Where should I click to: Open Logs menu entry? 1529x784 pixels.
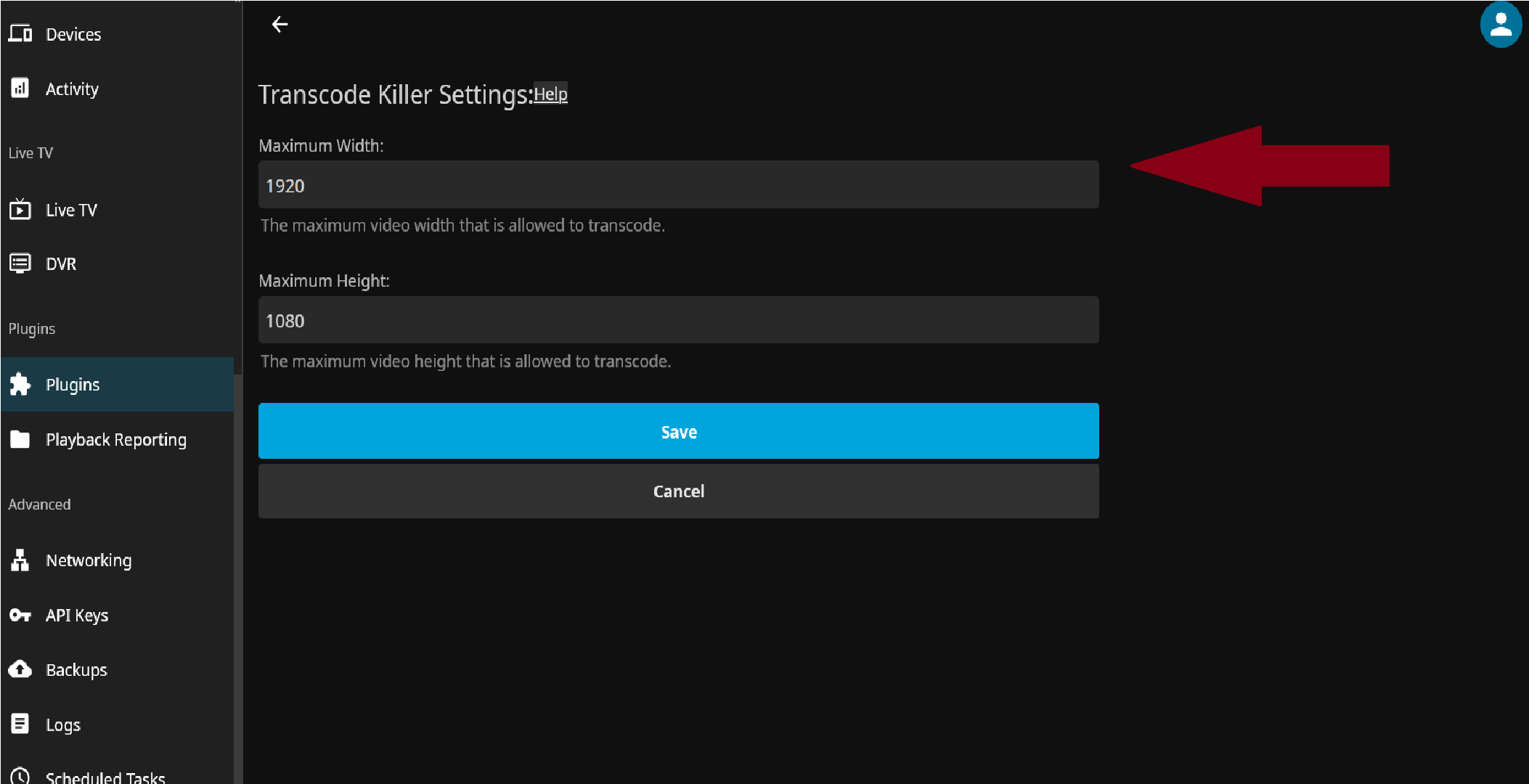pos(117,724)
